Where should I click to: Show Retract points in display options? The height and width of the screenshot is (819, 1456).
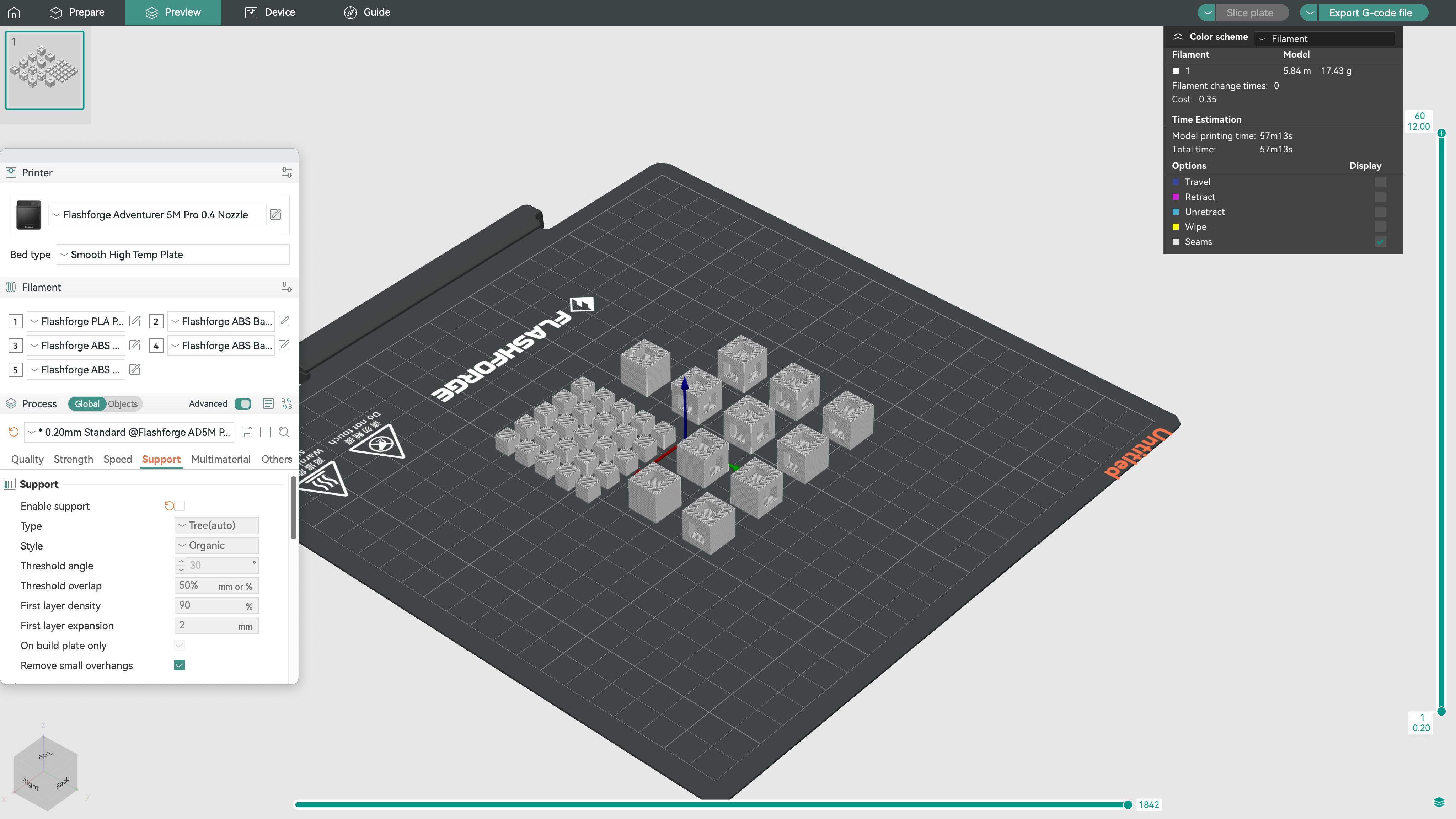(x=1380, y=197)
